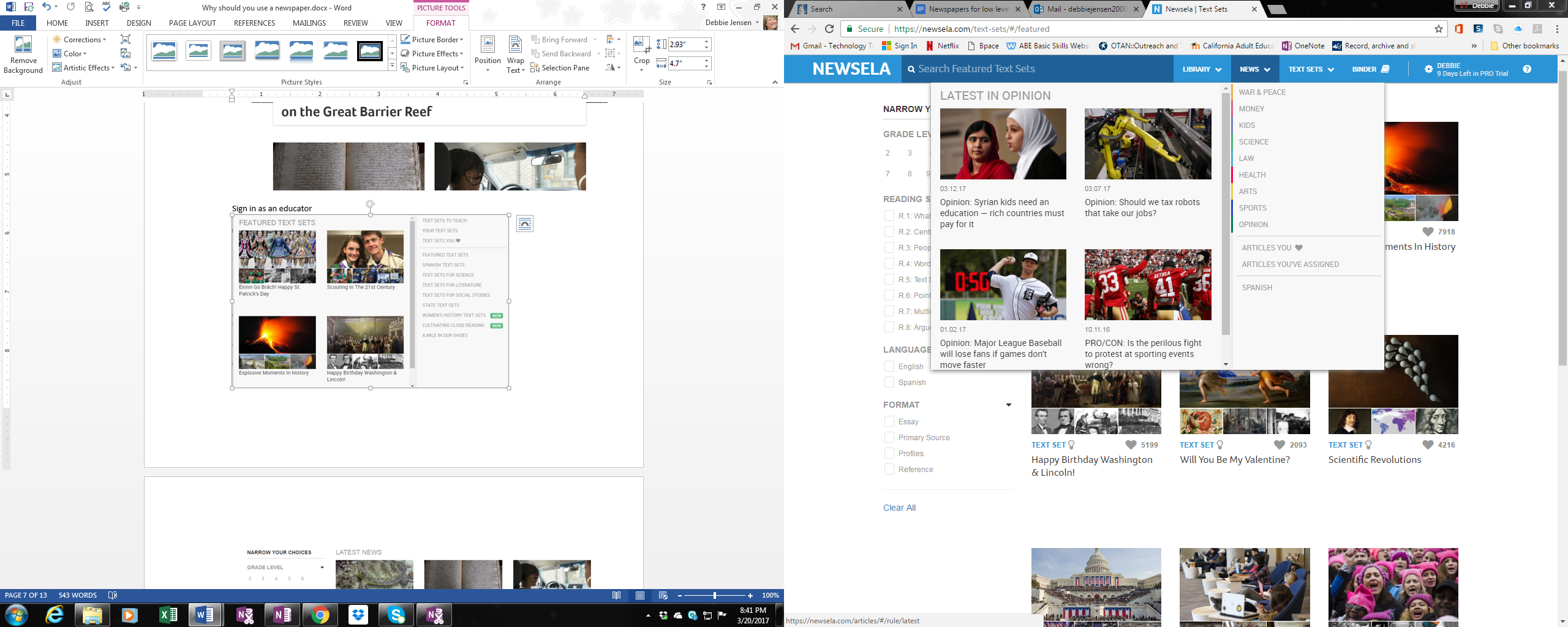Screen dimensions: 1568x627
Task: Check the Profiles format checkbox
Action: pyautogui.click(x=889, y=453)
